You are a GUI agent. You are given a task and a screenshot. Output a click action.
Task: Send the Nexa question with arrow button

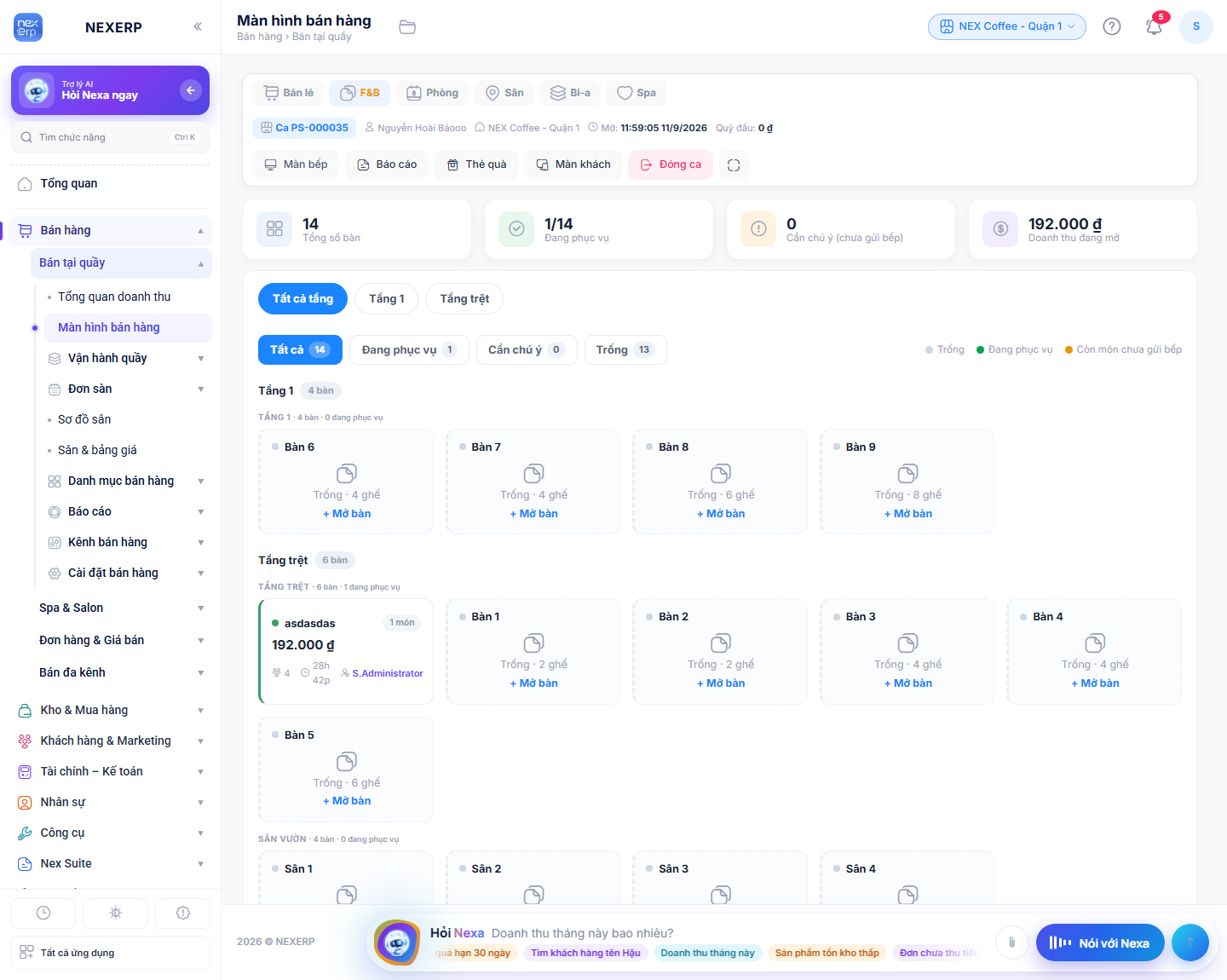(1190, 943)
